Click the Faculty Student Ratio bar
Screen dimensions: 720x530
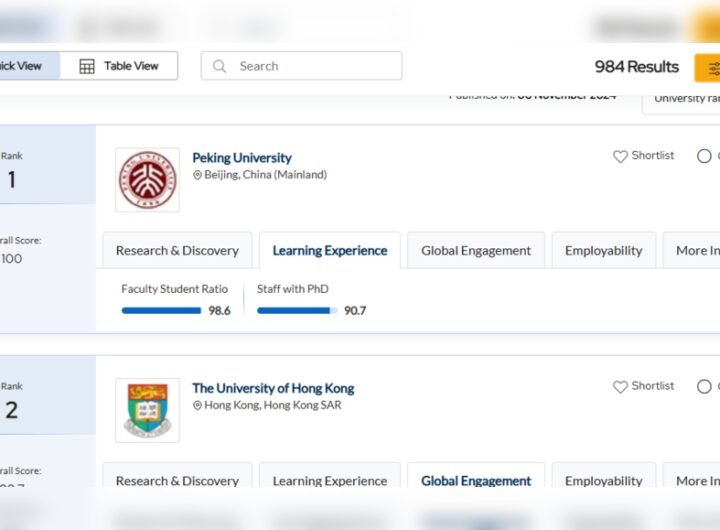tap(161, 310)
